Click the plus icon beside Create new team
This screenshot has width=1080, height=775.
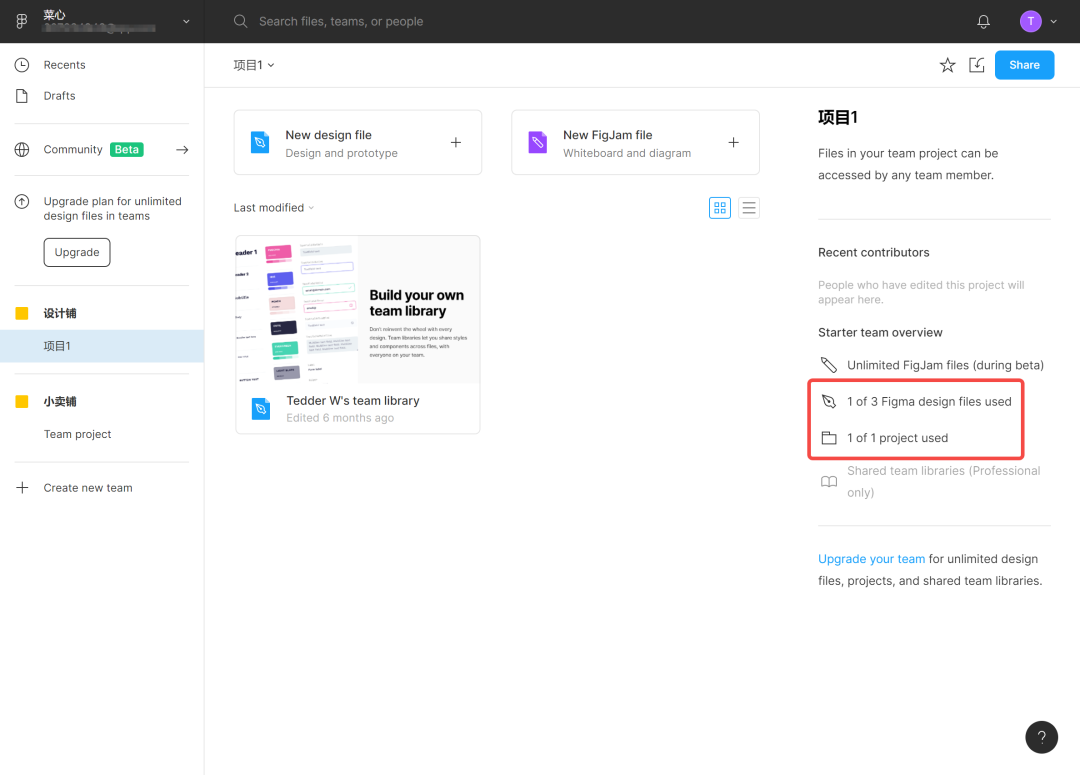click(22, 488)
